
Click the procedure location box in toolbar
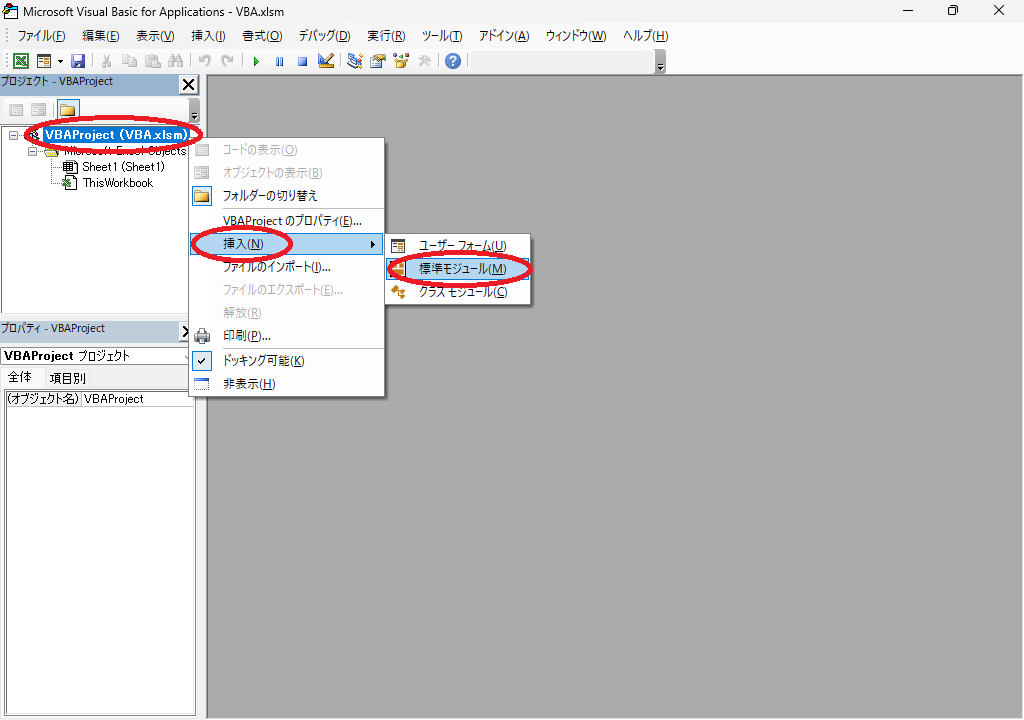point(562,61)
